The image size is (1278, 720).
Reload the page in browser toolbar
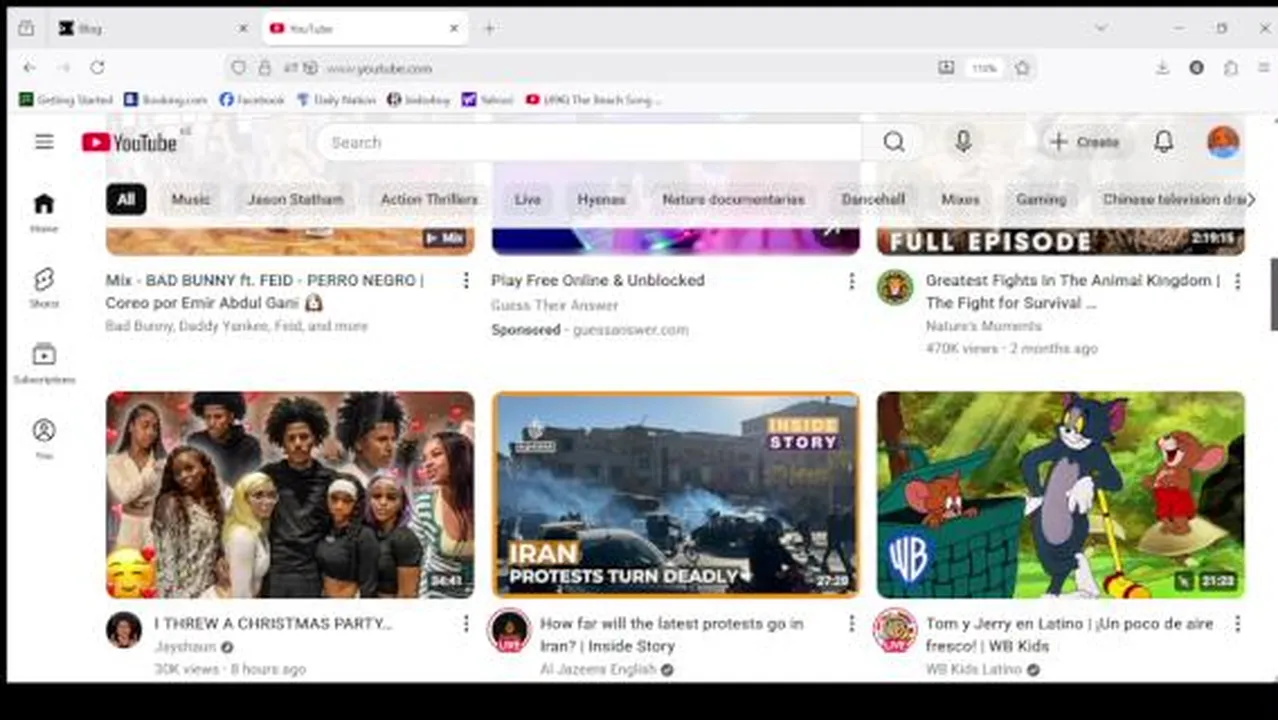point(97,68)
